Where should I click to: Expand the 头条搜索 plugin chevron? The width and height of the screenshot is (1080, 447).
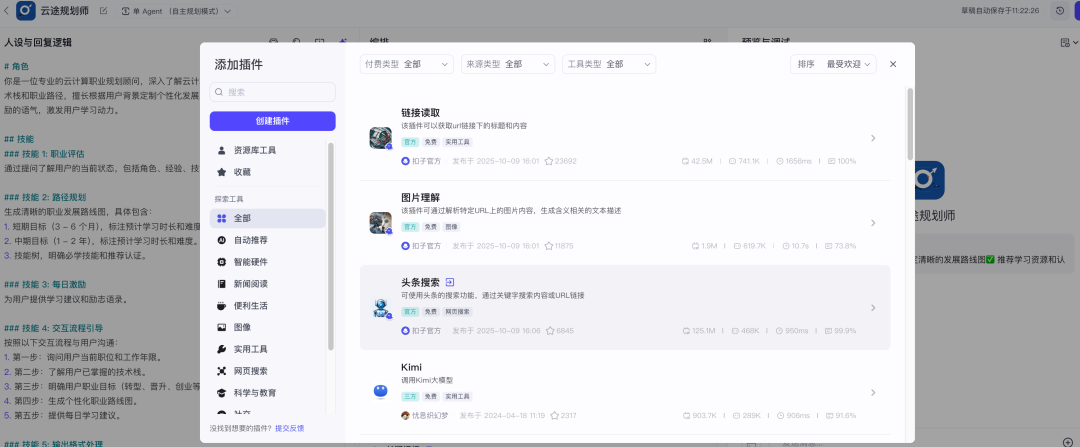tap(873, 308)
